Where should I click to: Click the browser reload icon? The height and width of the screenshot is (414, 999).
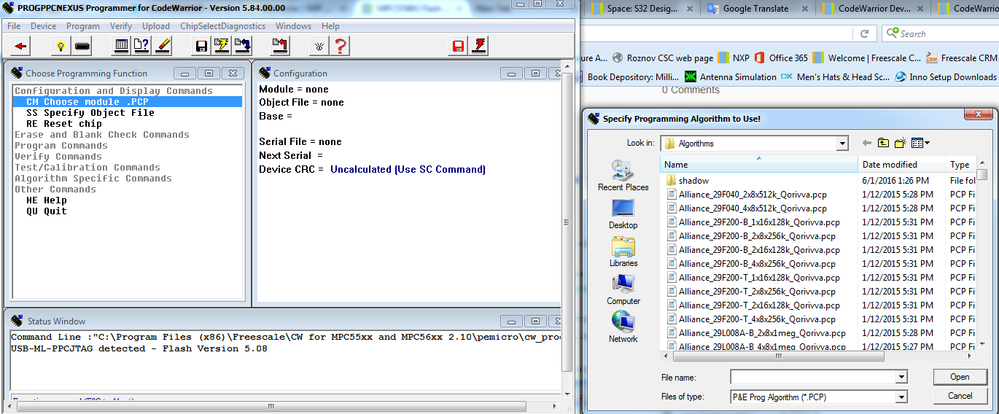click(865, 34)
